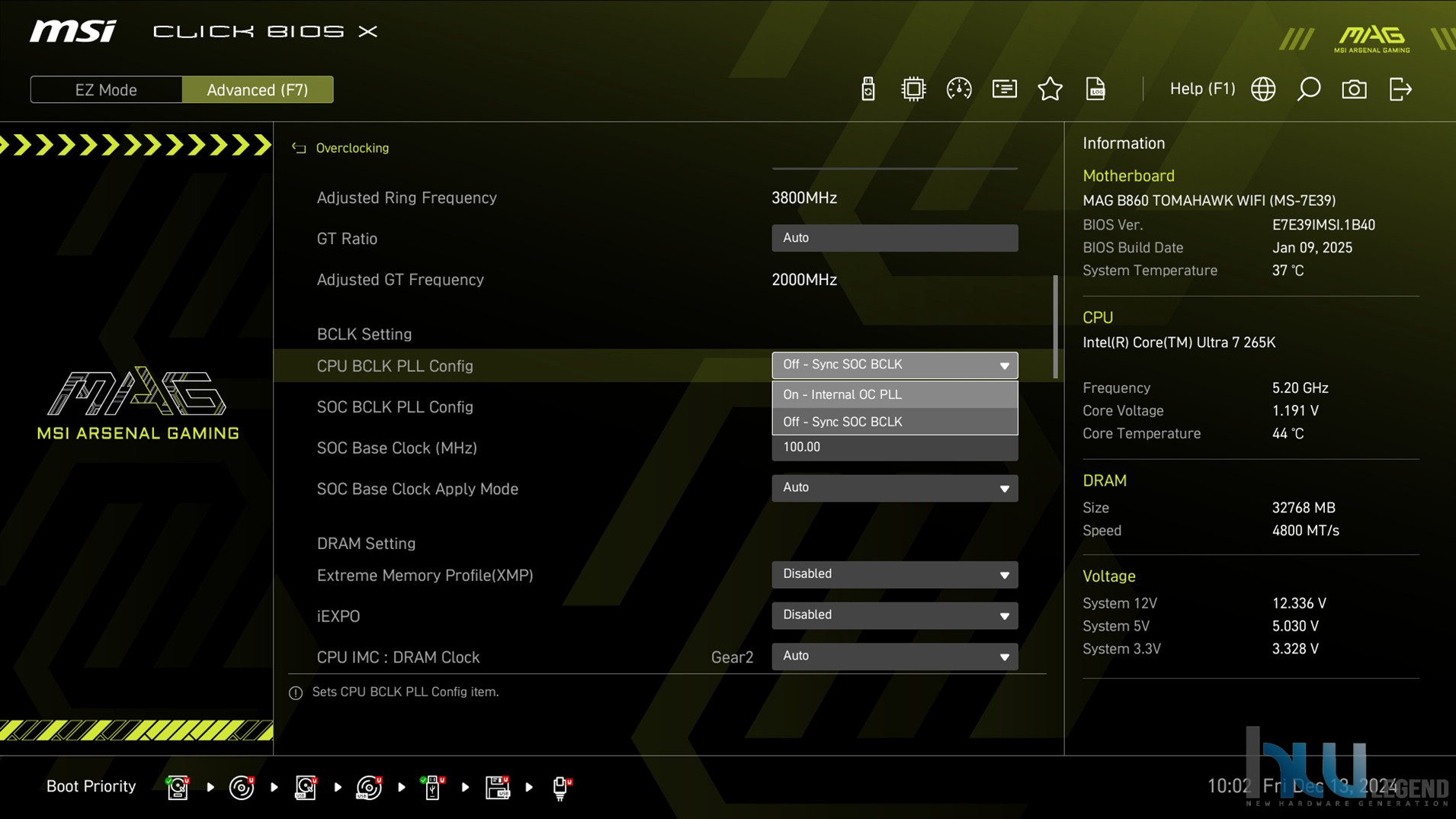This screenshot has height=819, width=1456.
Task: Click BIOS Build Date Jan 09, 2025
Action: [1312, 248]
